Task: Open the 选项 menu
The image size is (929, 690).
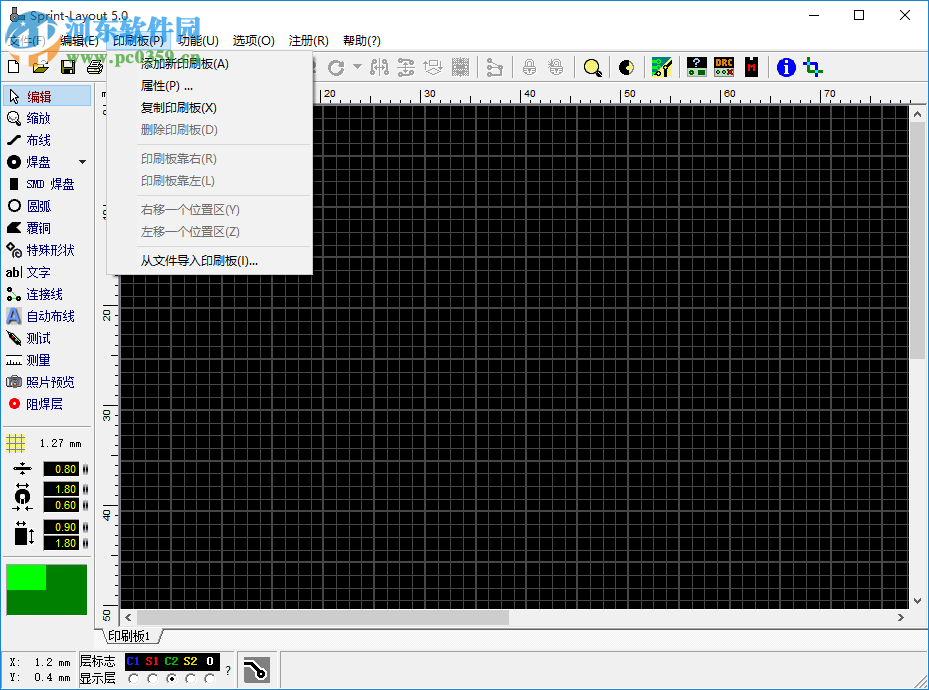Action: [x=253, y=41]
